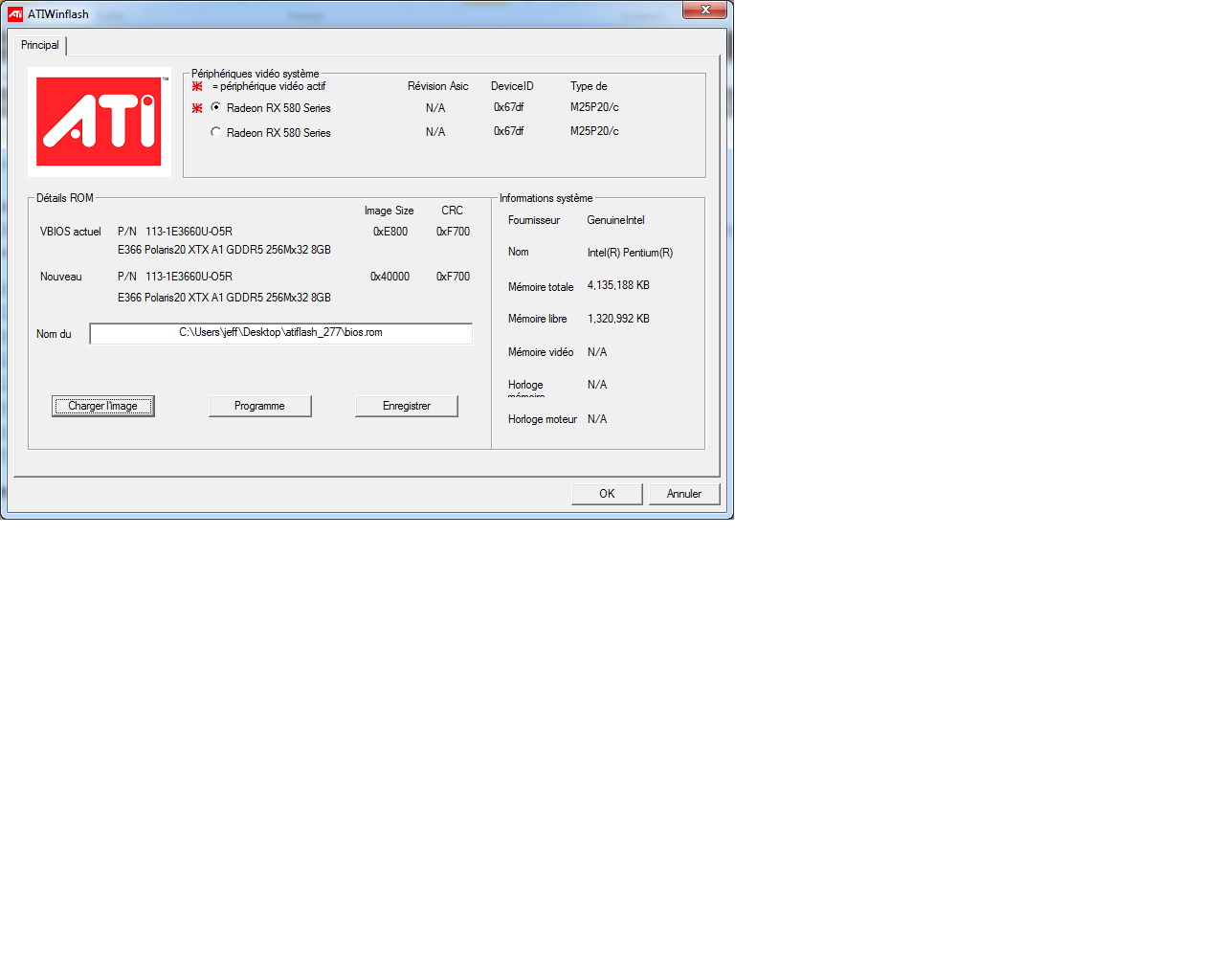Screen dimensions: 1225x980
Task: Confirm with the OK button
Action: click(607, 494)
